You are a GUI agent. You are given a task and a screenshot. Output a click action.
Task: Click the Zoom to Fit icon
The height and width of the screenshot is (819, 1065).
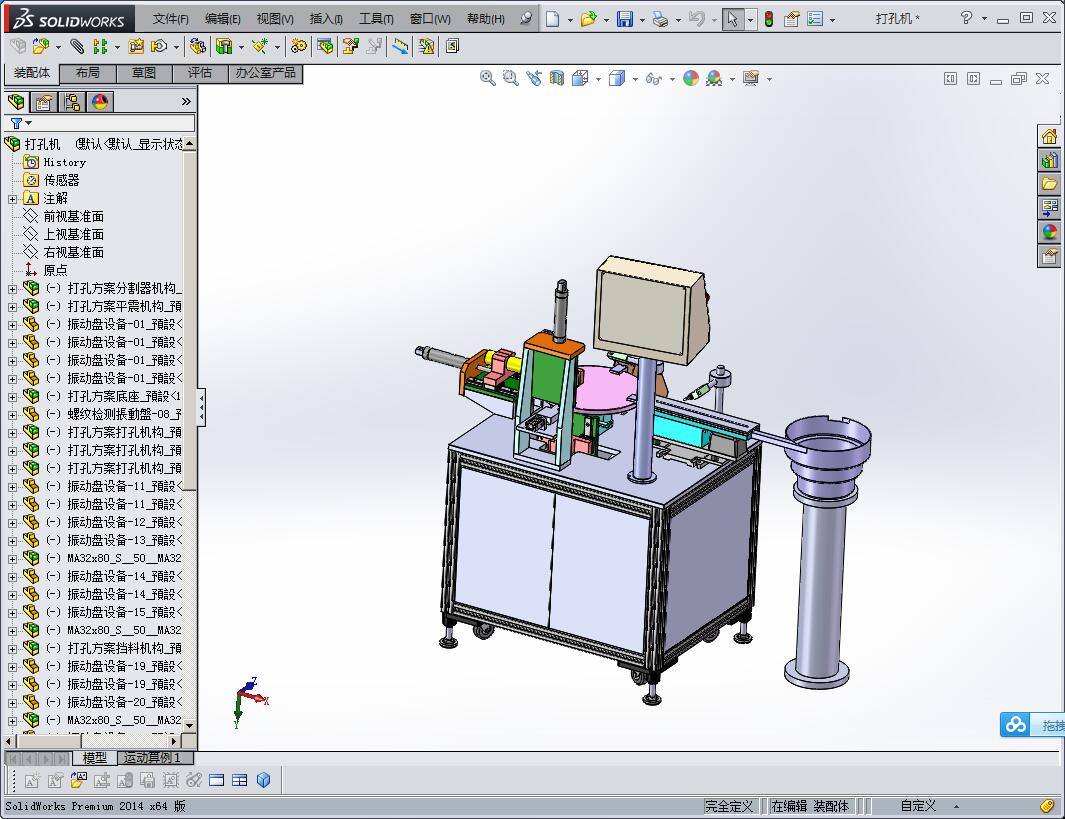click(487, 78)
